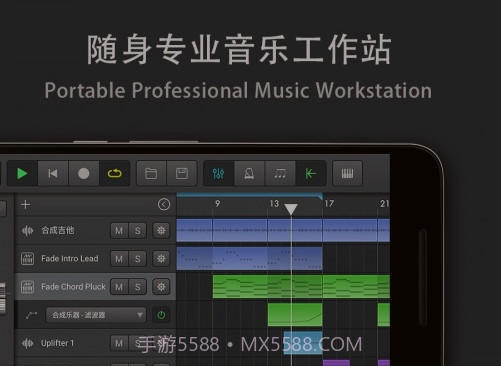
Task: Start recording with the record button
Action: [x=84, y=173]
